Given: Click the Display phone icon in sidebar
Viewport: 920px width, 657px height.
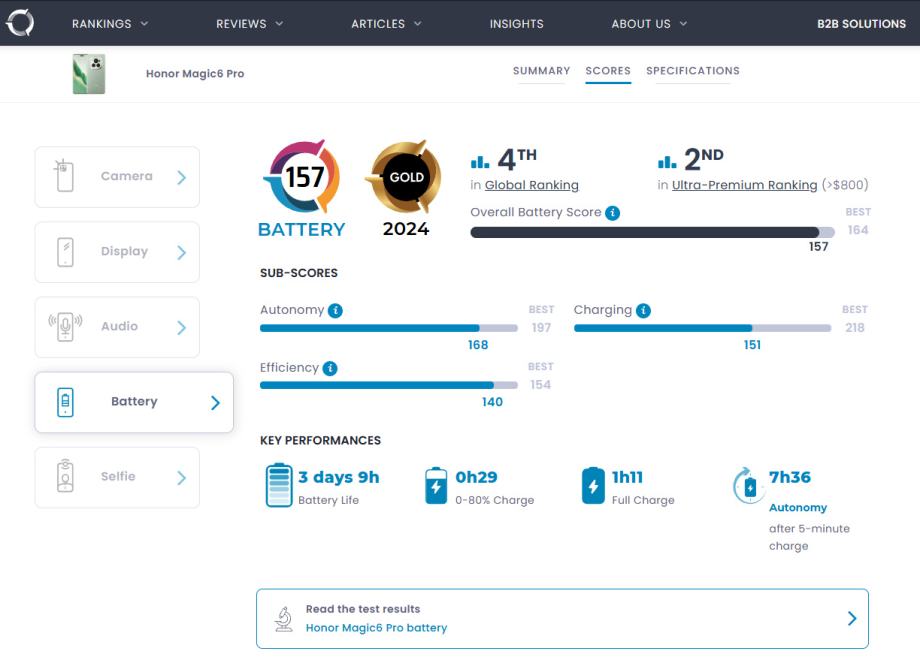Looking at the screenshot, I should pyautogui.click(x=65, y=252).
